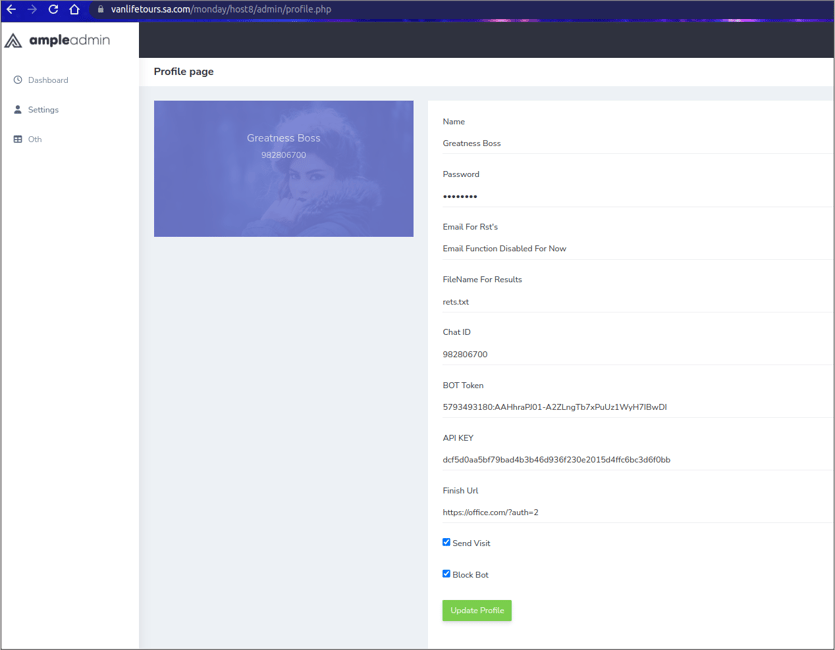This screenshot has width=835, height=650.
Task: Click the Ample Admin triangle logo
Action: tap(13, 40)
